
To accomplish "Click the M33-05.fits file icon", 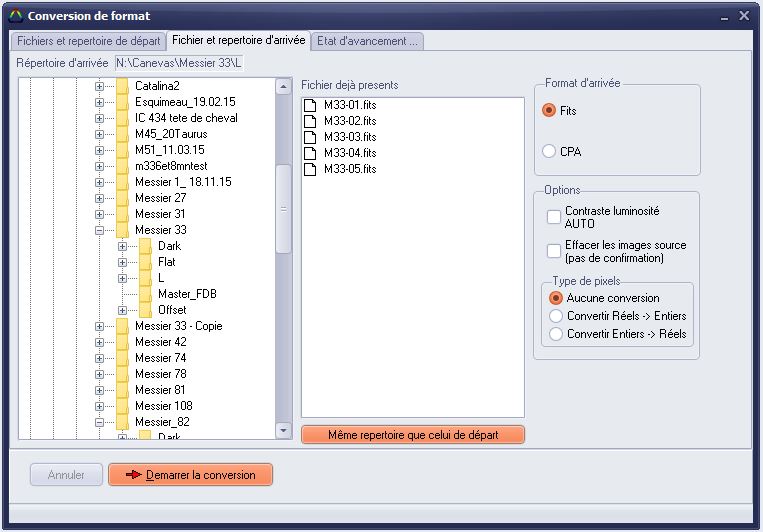I will pyautogui.click(x=311, y=169).
